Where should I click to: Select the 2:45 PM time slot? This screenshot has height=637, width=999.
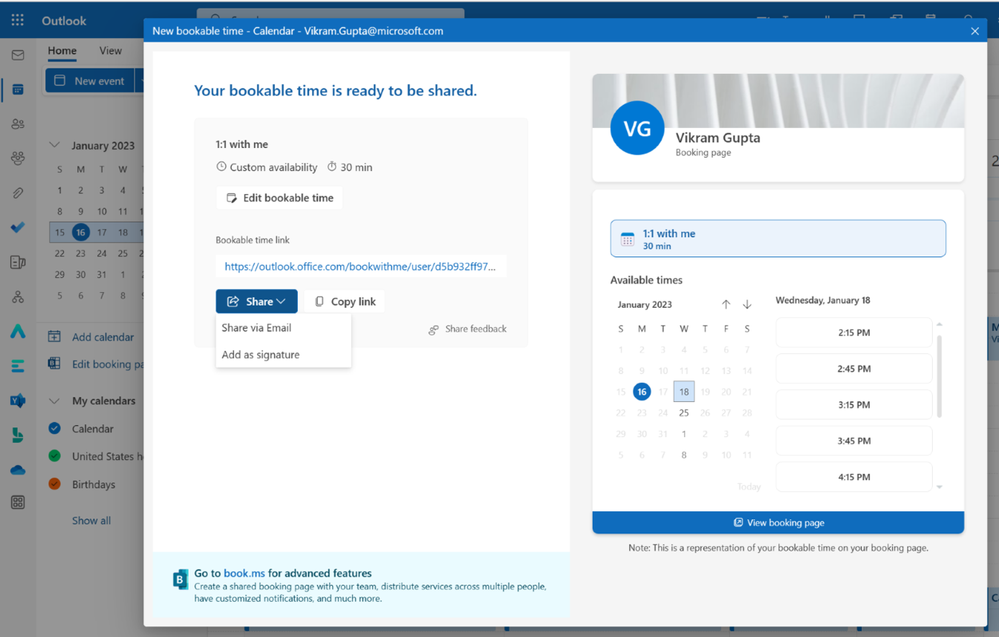[x=854, y=369]
